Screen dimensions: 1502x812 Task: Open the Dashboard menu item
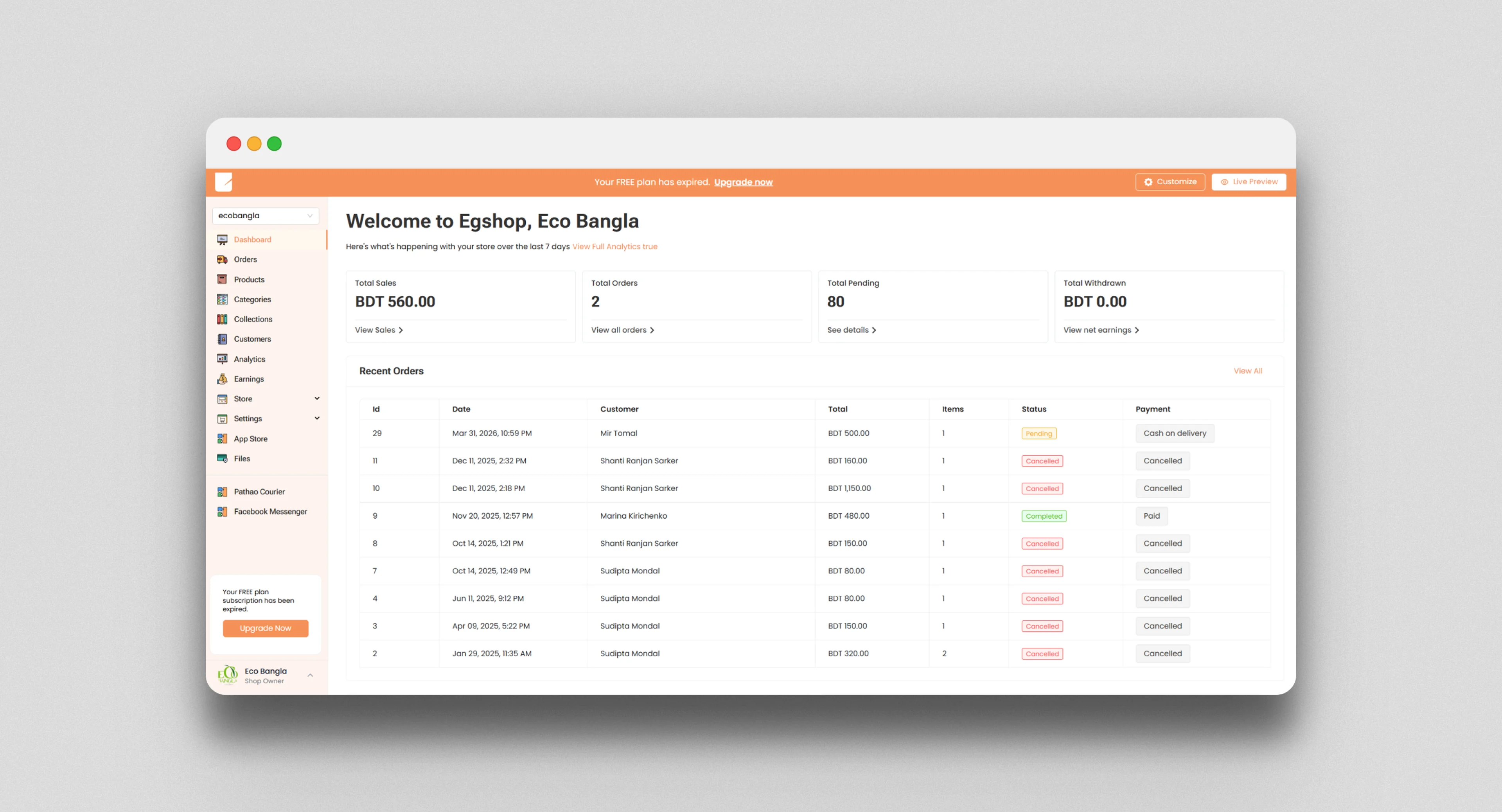[x=266, y=240]
